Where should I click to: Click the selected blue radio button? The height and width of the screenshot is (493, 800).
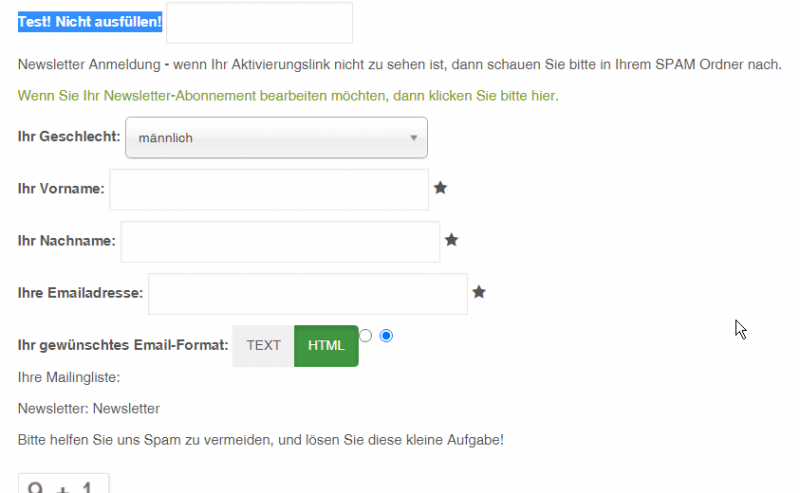coord(386,336)
